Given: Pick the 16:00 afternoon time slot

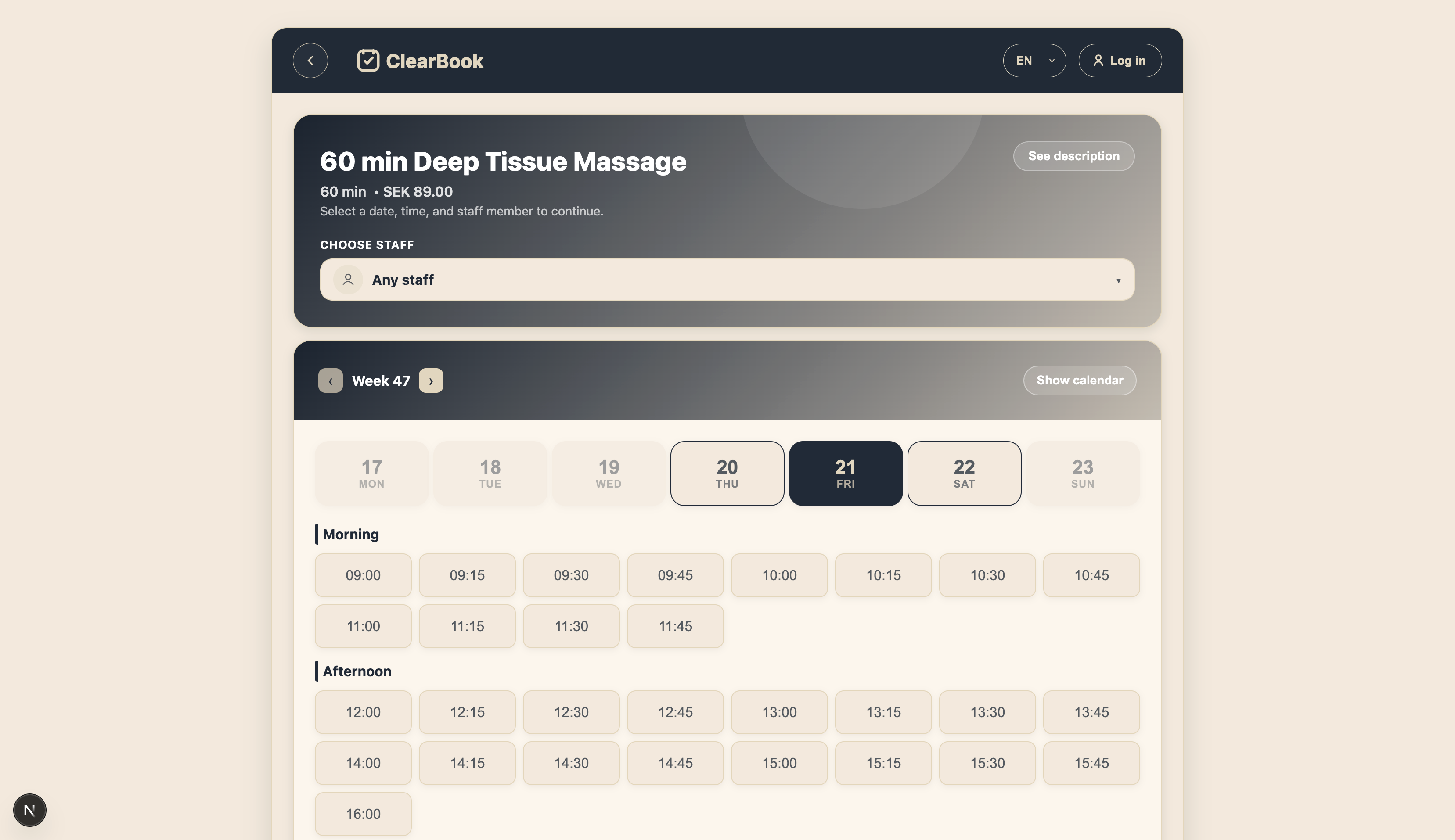Looking at the screenshot, I should [x=363, y=814].
